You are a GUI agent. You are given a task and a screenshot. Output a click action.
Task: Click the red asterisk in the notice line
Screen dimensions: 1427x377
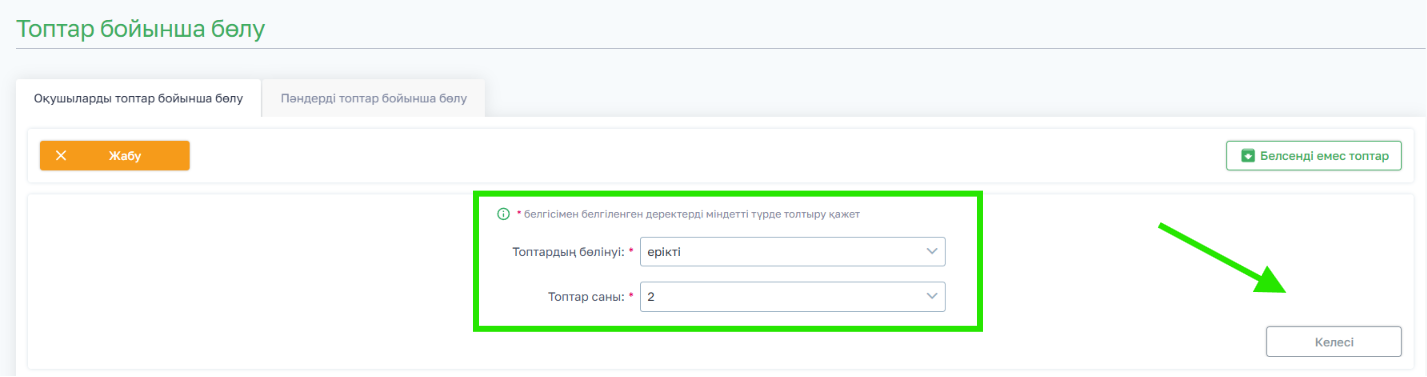[519, 213]
